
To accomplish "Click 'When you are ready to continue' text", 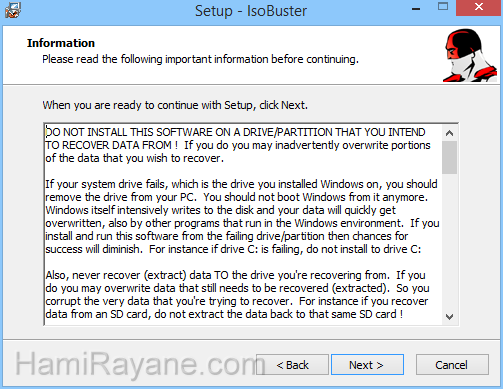I will click(x=175, y=105).
